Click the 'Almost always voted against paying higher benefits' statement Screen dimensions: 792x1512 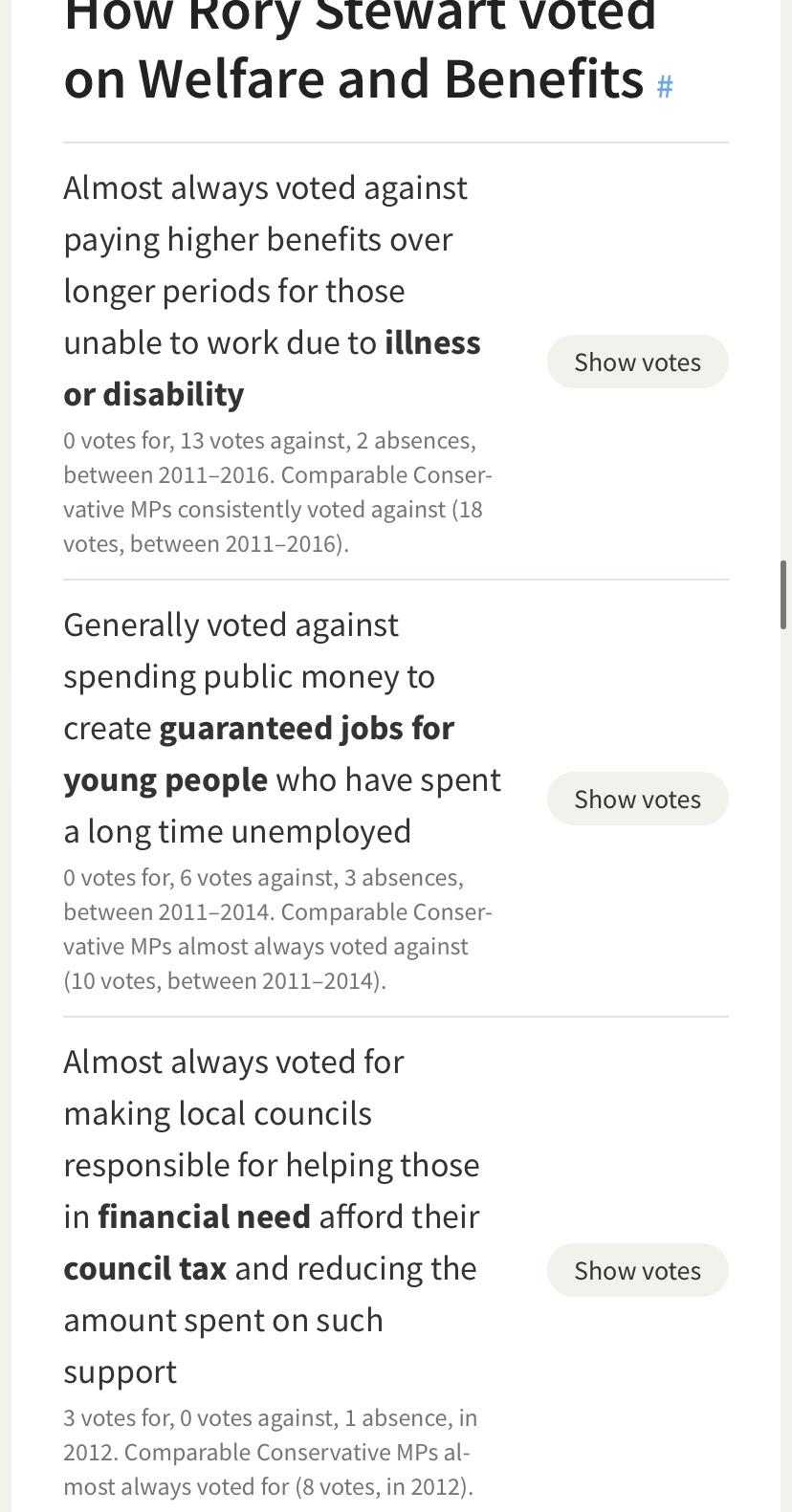coord(272,291)
